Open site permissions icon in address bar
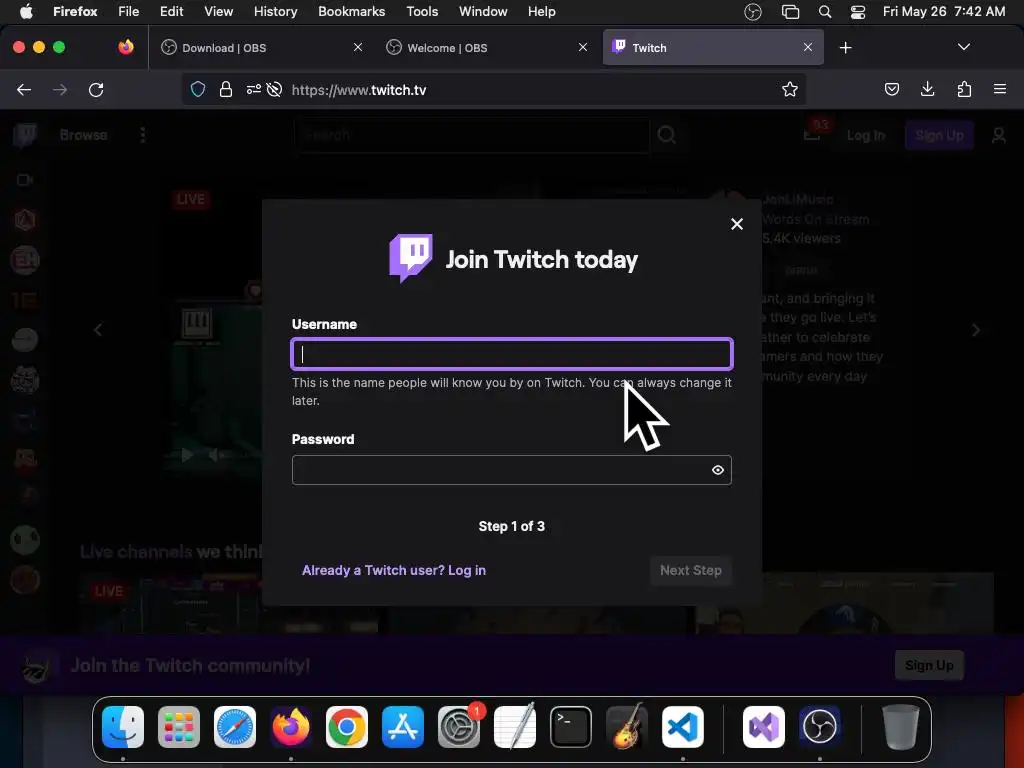This screenshot has width=1024, height=768. 253,89
